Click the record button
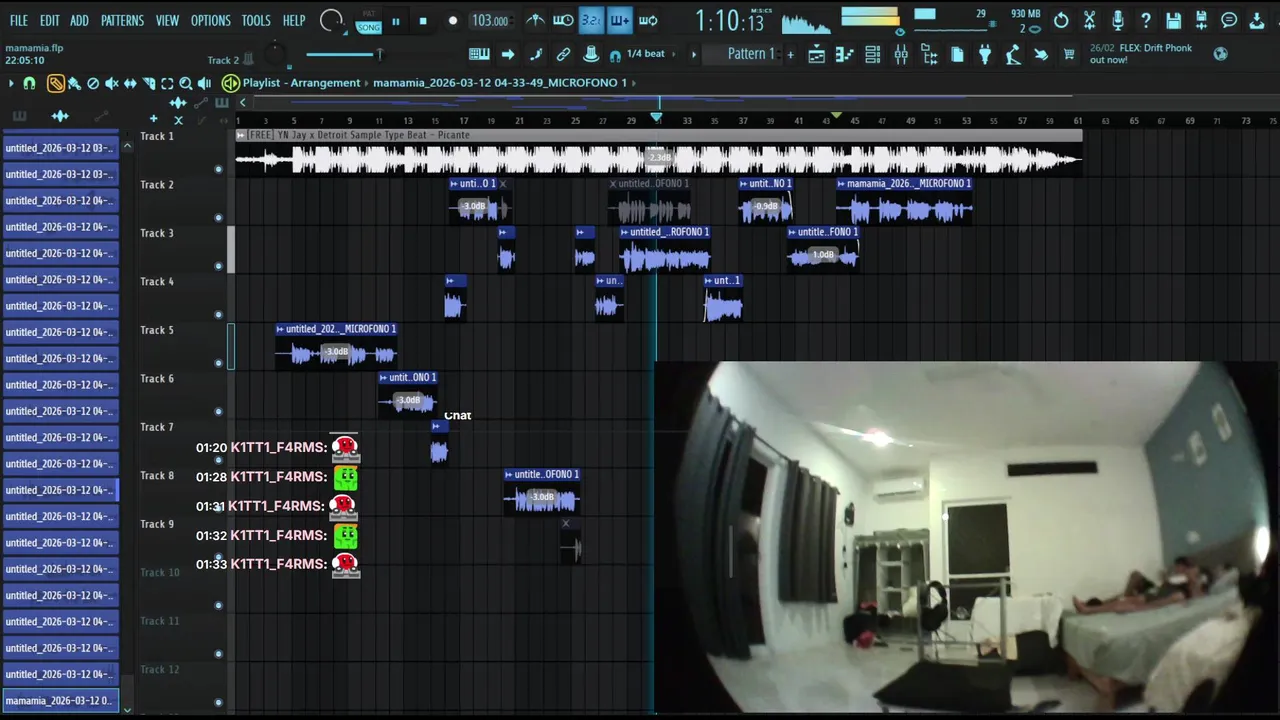 [x=452, y=21]
